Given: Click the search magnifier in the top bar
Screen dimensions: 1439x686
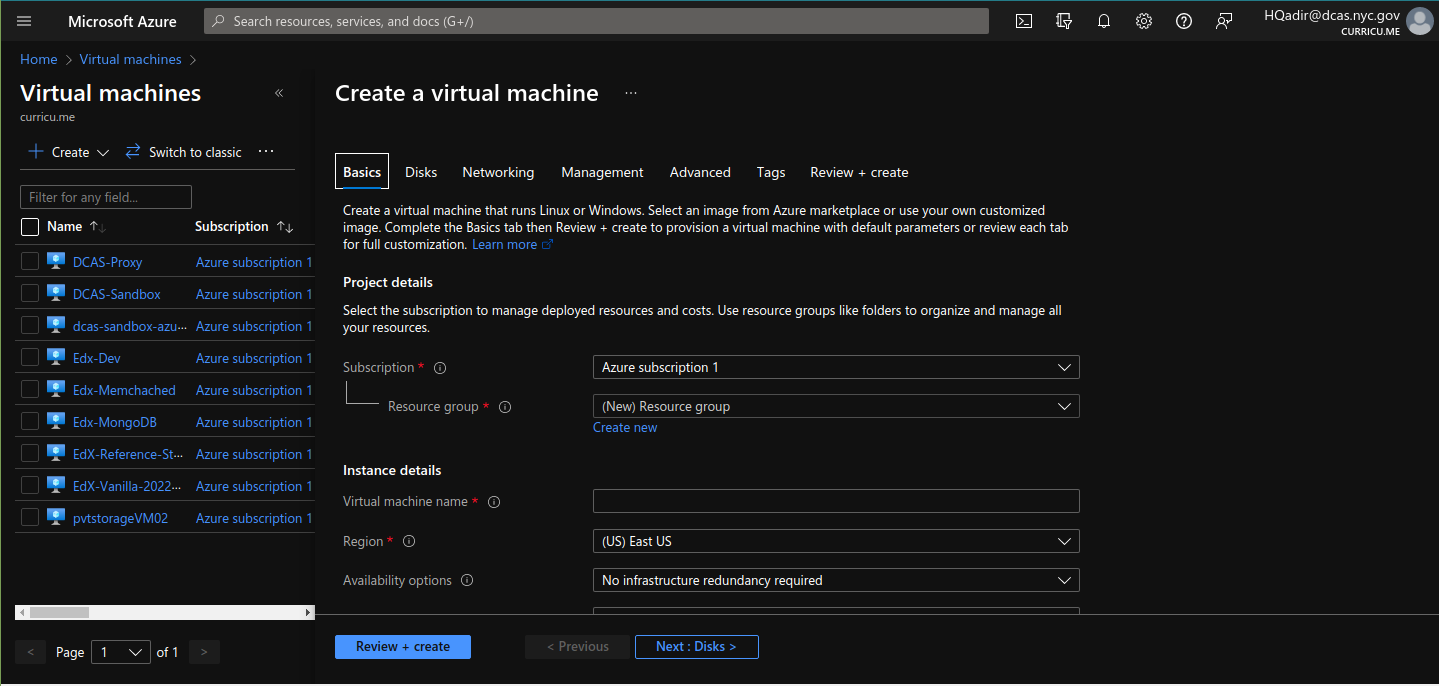Looking at the screenshot, I should click(x=219, y=21).
